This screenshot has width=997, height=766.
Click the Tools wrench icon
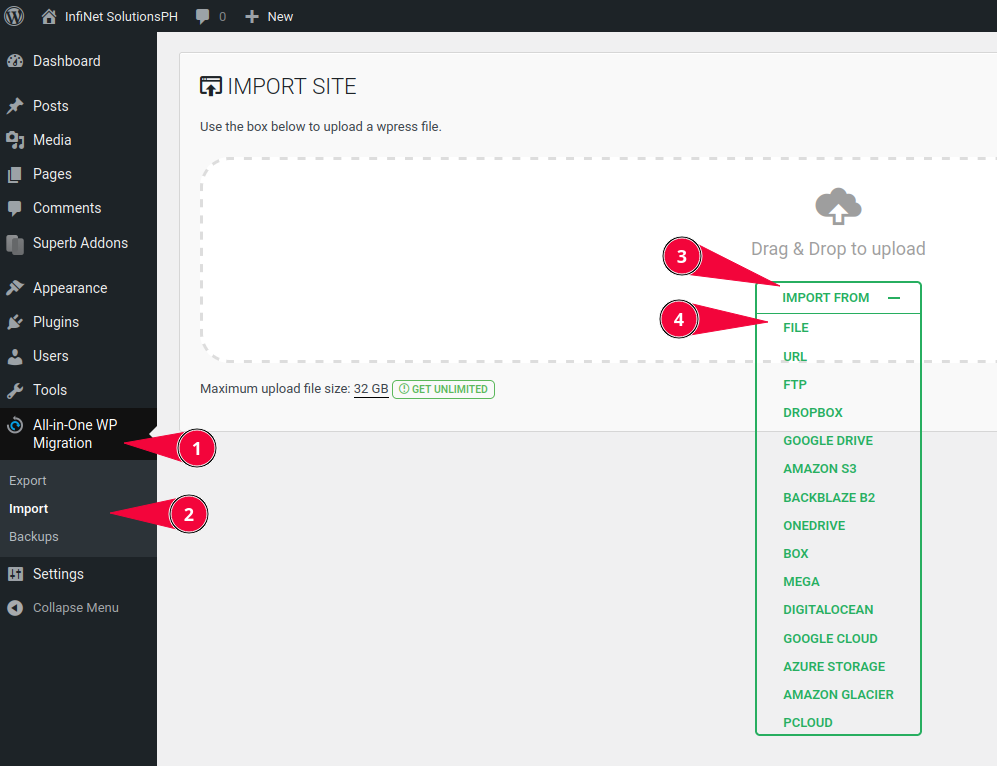tap(15, 390)
